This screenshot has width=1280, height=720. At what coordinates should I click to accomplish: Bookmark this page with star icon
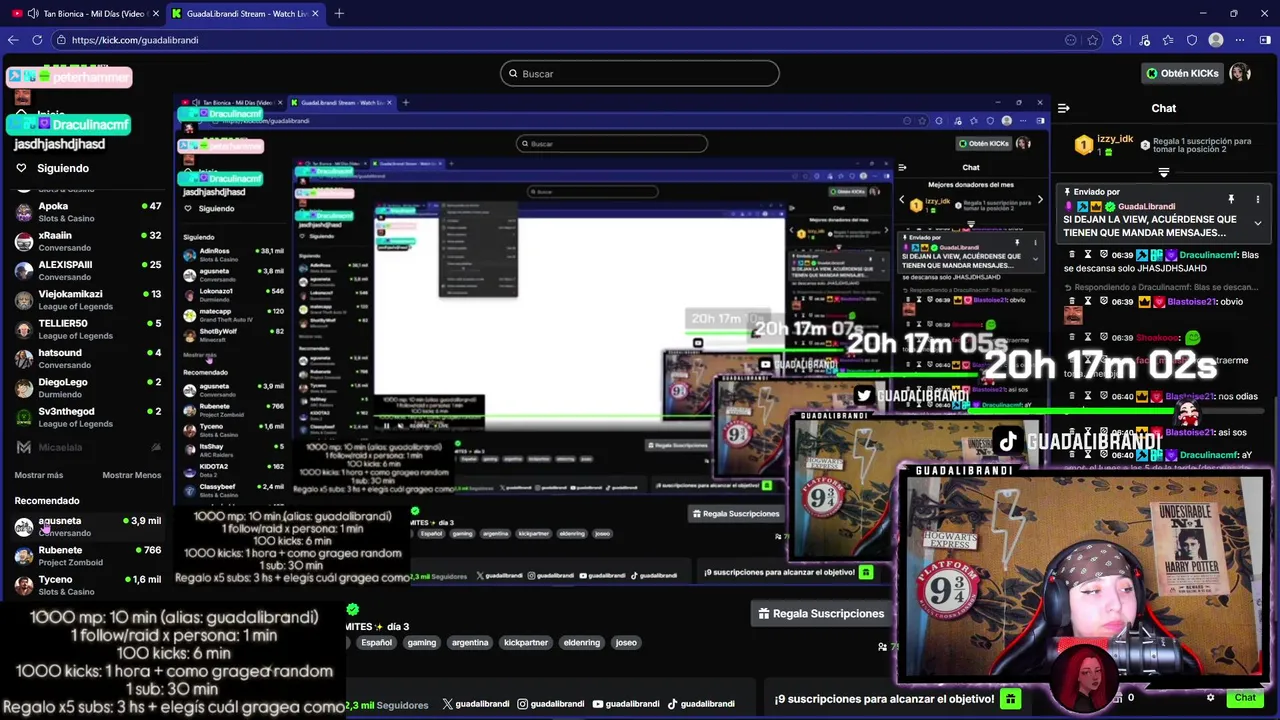1092,40
